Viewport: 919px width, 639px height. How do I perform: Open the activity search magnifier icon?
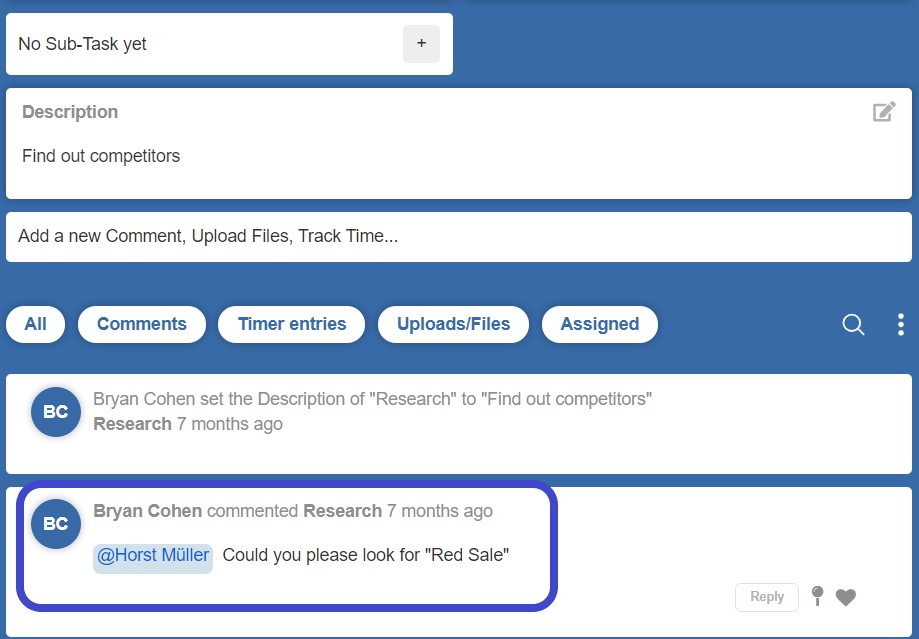(853, 324)
